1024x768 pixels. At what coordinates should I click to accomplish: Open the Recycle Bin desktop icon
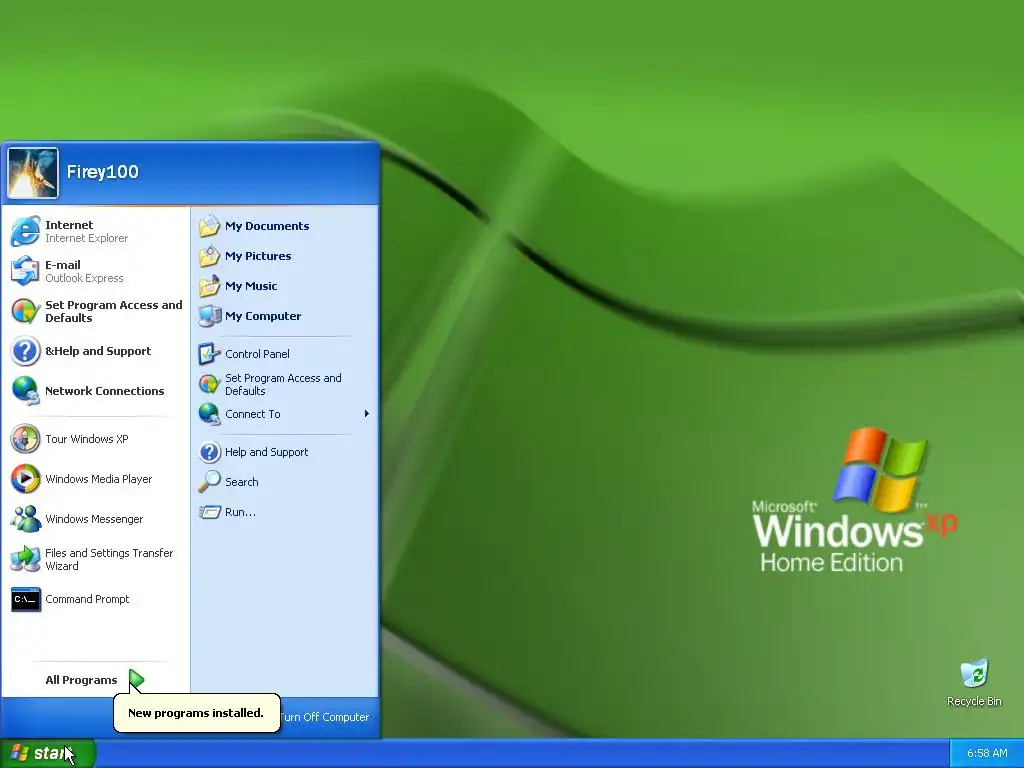tap(974, 674)
